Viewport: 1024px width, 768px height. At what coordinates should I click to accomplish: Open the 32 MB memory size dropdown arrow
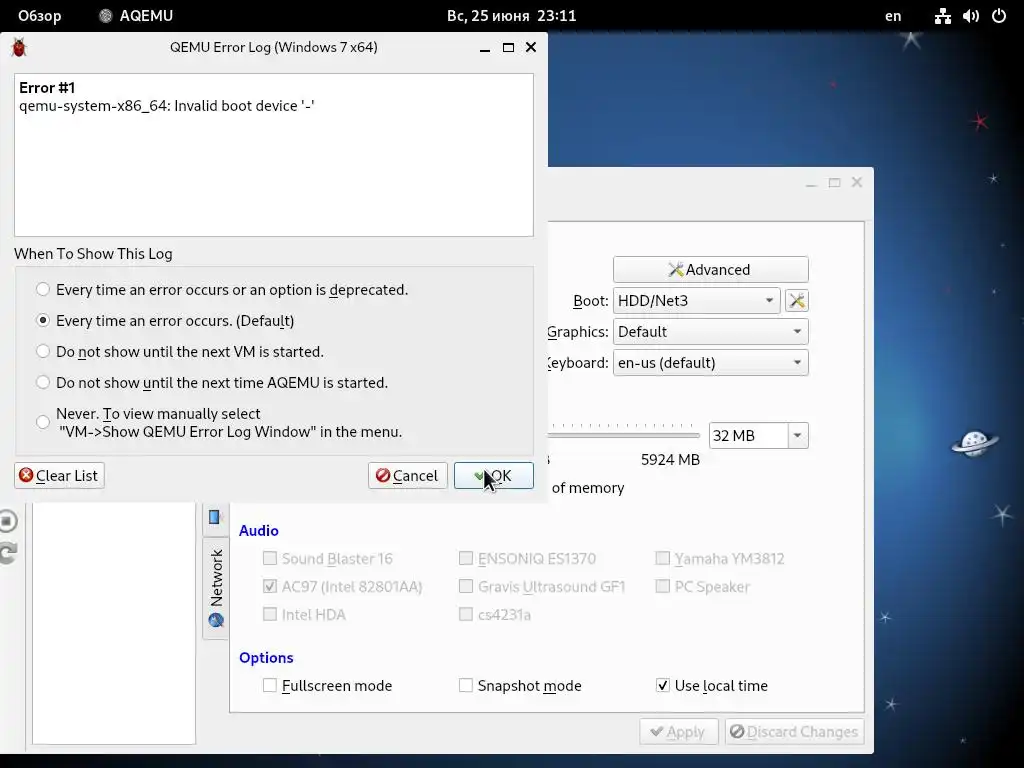coord(797,436)
